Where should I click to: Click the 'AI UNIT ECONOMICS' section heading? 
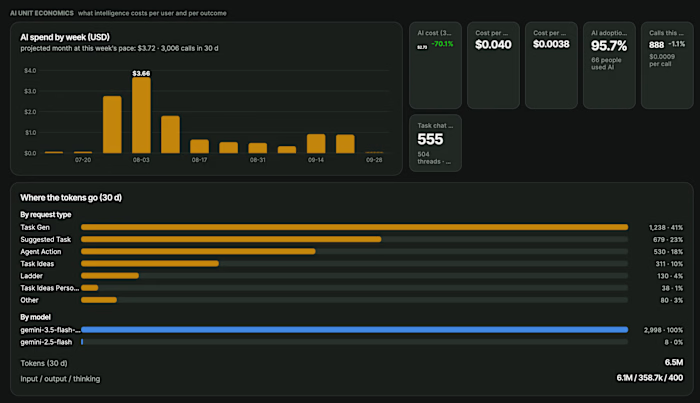tap(42, 13)
